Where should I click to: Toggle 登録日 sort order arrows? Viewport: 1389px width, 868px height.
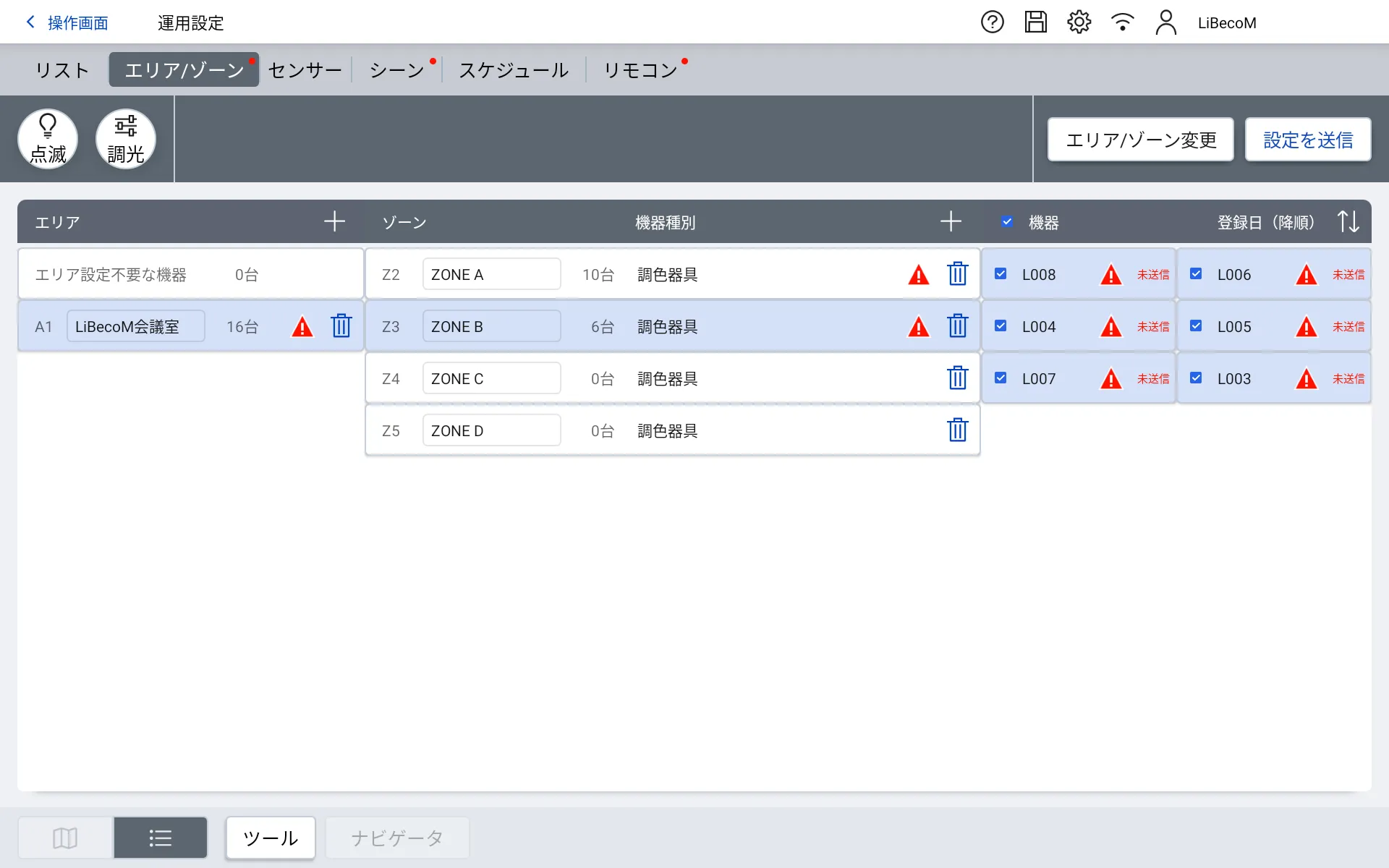(x=1348, y=221)
